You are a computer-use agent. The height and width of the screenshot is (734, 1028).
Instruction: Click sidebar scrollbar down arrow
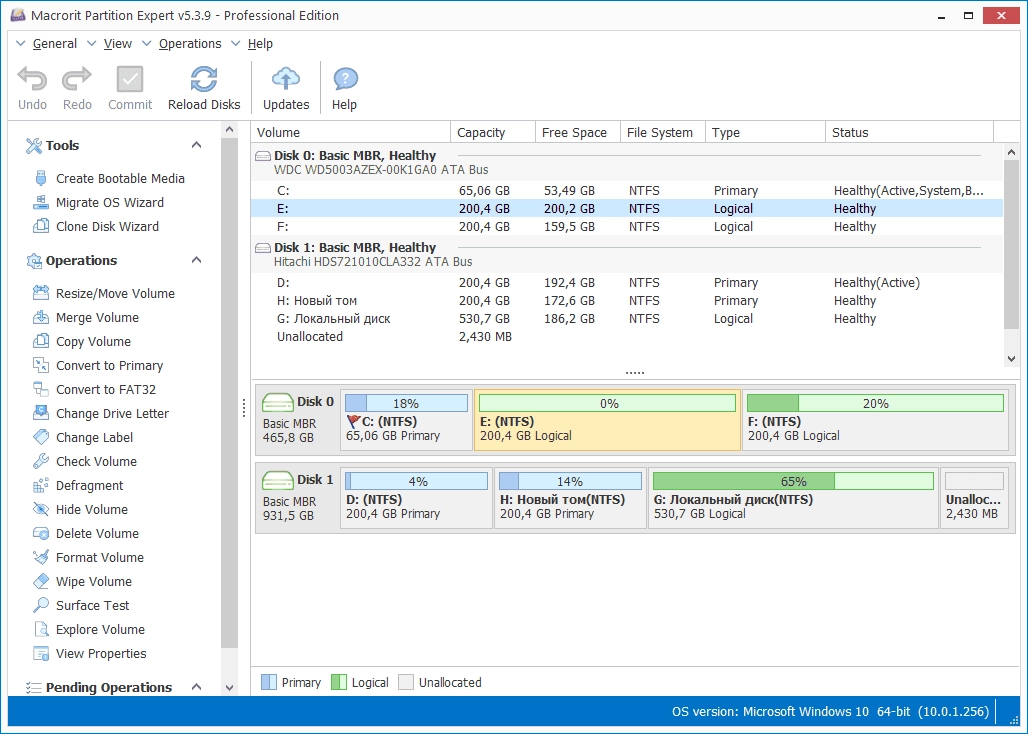229,687
